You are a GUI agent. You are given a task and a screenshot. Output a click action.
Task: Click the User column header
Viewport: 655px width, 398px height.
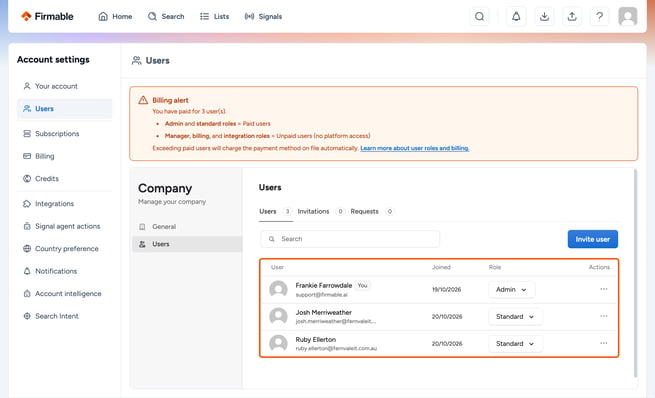[277, 267]
